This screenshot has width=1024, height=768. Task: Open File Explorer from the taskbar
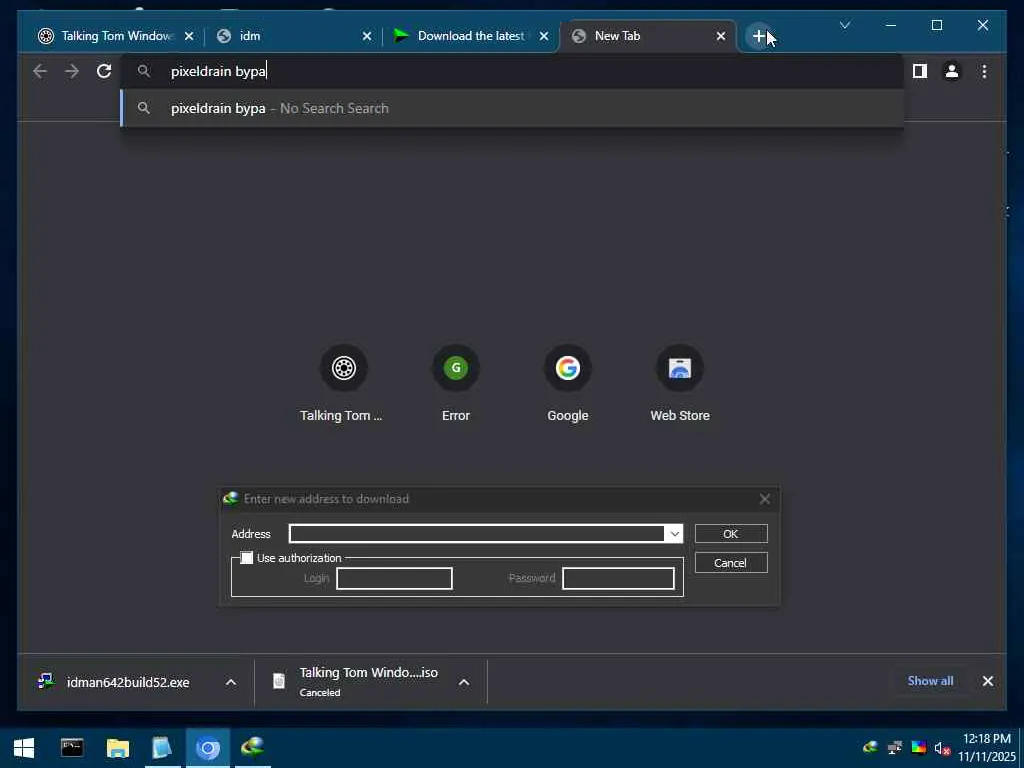coord(118,748)
